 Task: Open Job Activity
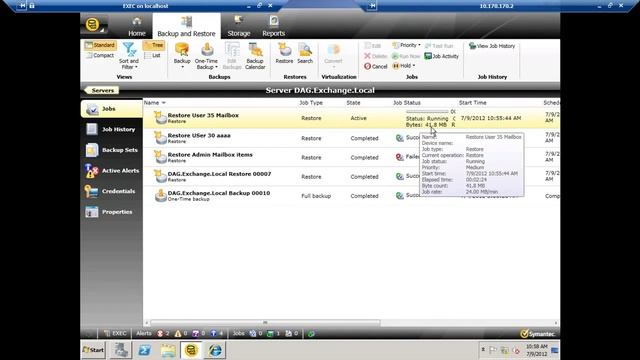pos(442,56)
